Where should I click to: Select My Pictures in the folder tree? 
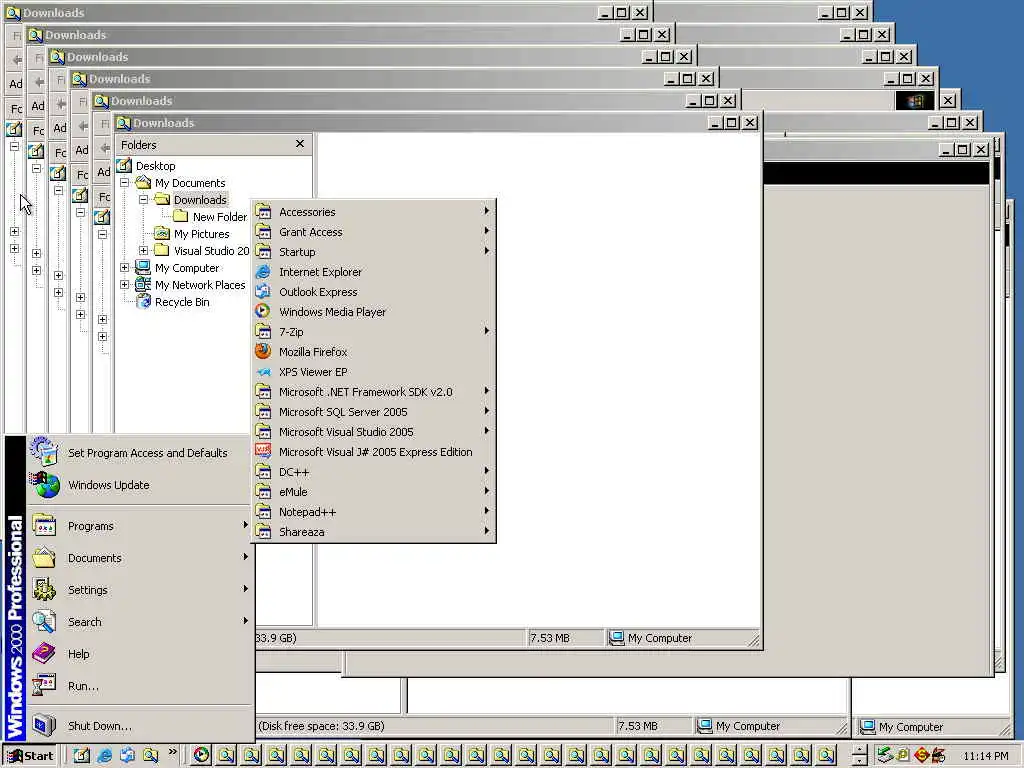click(201, 234)
